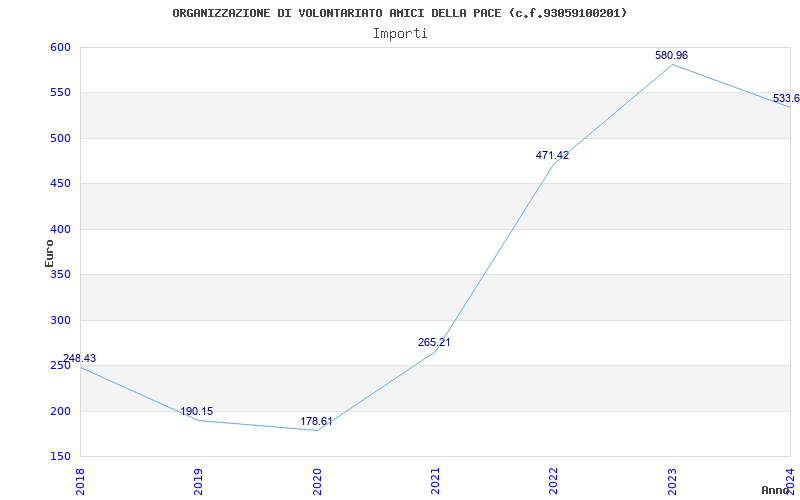Select data label 580.96
Viewport: 800px width, 500px height.
(671, 55)
